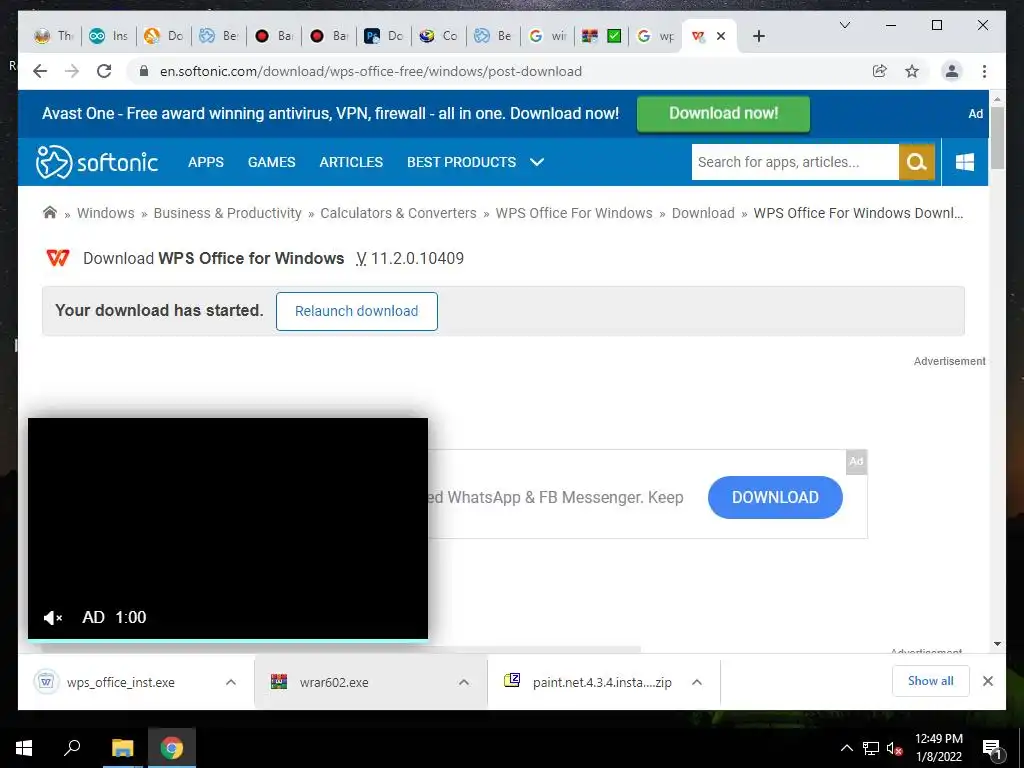1024x768 pixels.
Task: Click the green Download now! button
Action: [724, 114]
